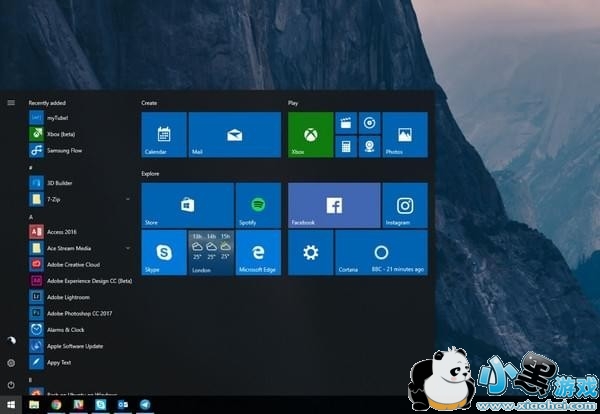
Task: Click the Settings gear tile
Action: point(310,252)
